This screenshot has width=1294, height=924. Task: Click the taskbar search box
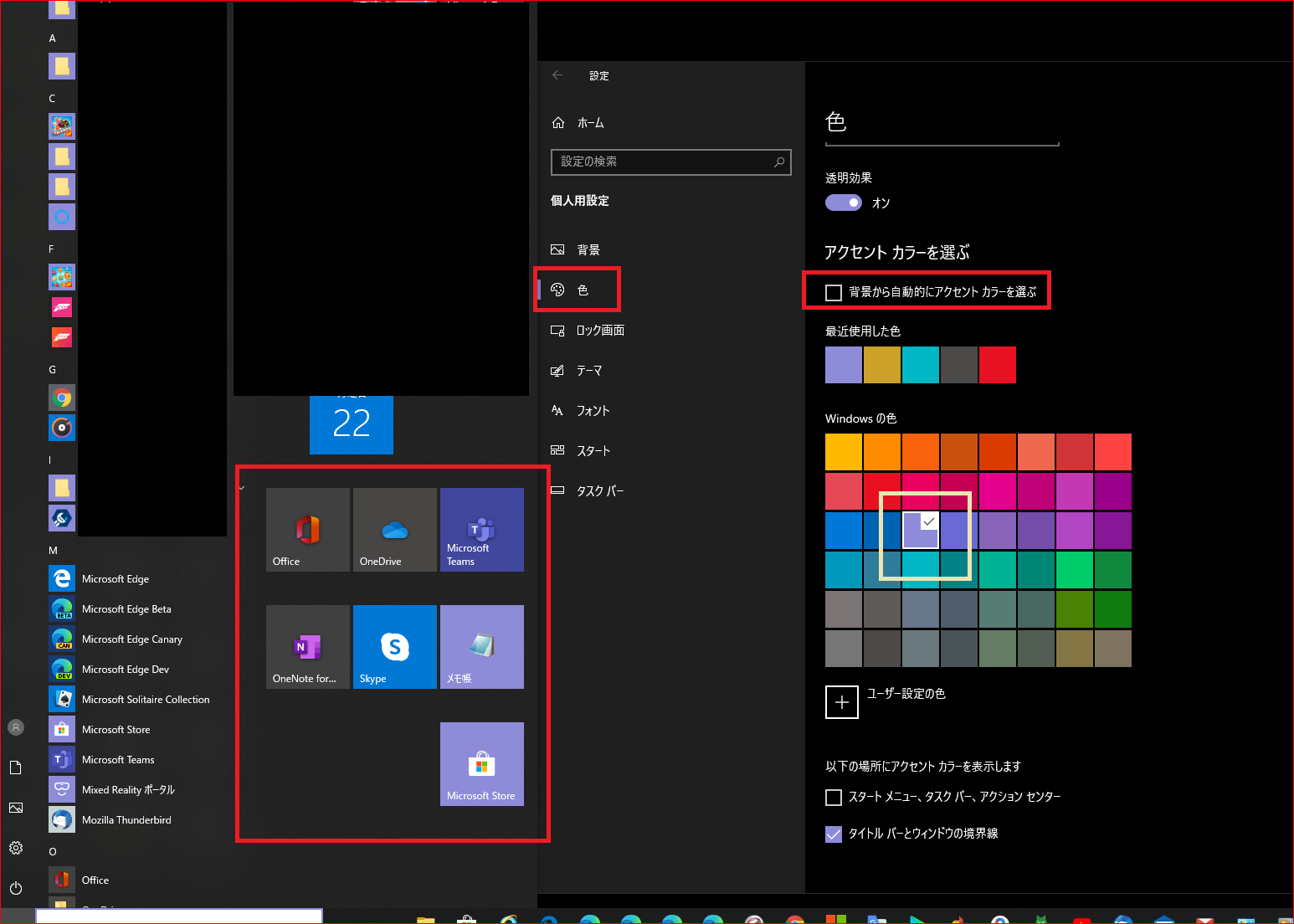point(179,916)
